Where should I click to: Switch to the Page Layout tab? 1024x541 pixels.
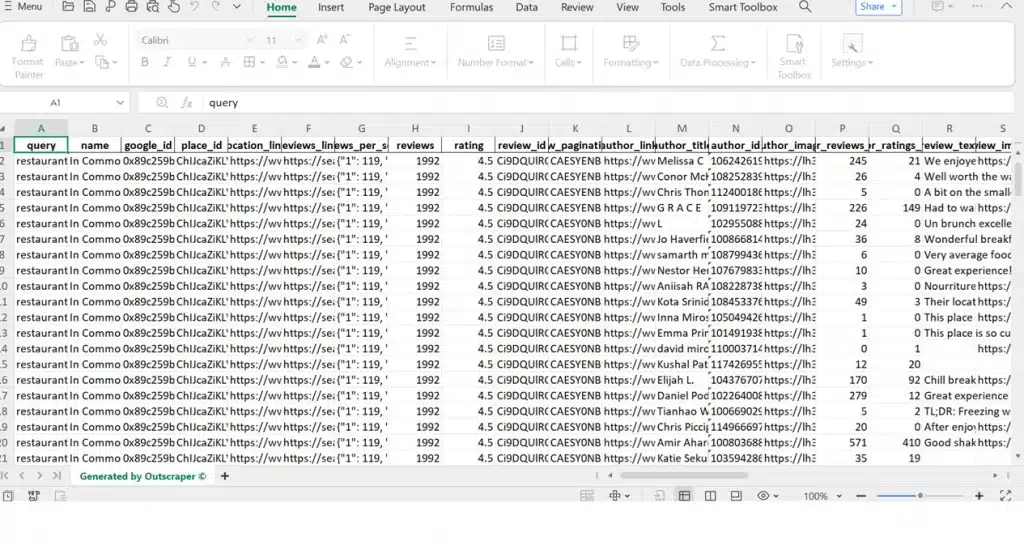click(x=396, y=7)
